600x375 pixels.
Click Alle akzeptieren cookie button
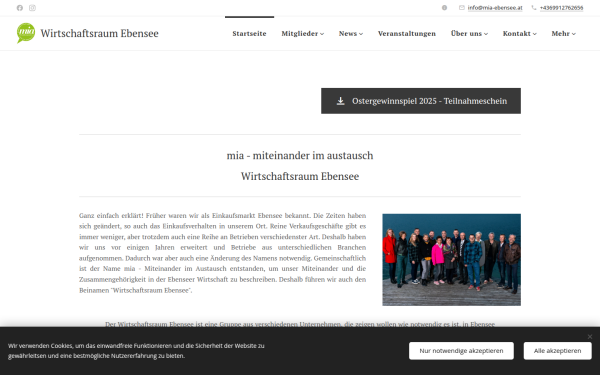(558, 351)
